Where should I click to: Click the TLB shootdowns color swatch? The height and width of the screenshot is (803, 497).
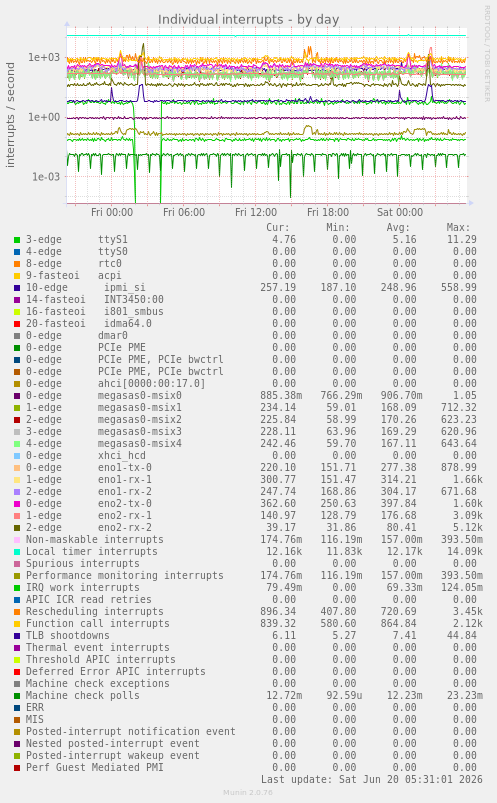pyautogui.click(x=17, y=636)
